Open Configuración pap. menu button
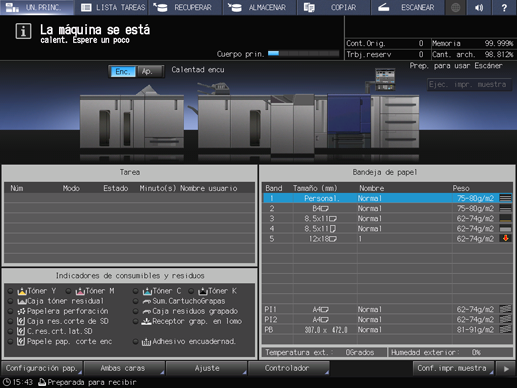Image resolution: width=517 pixels, height=388 pixels. tap(42, 368)
